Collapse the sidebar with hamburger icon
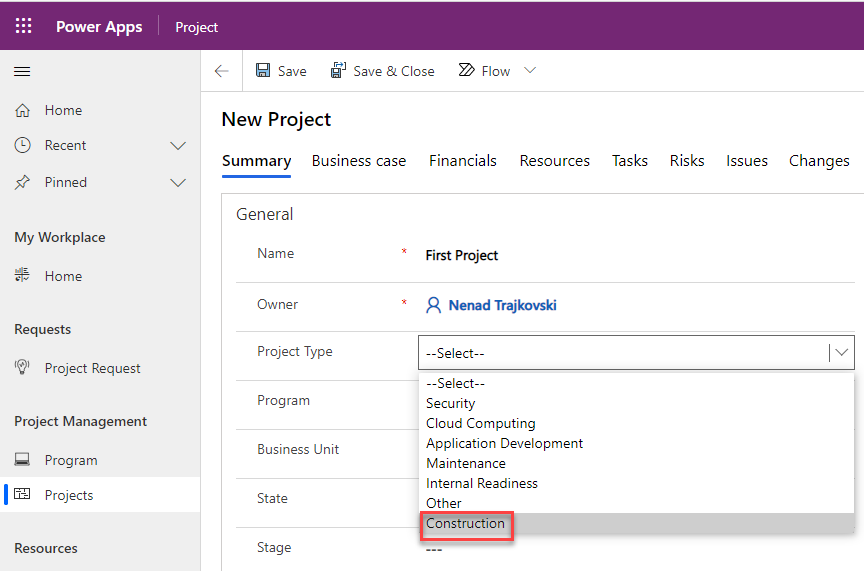 coord(22,71)
